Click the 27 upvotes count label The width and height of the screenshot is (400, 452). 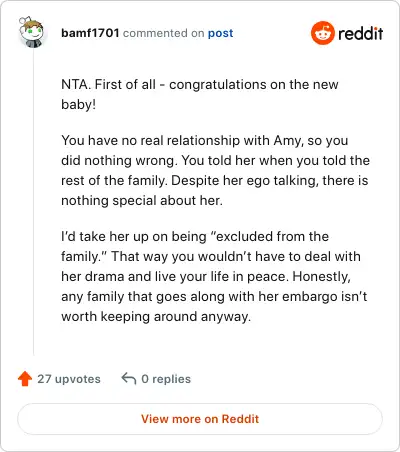(69, 379)
